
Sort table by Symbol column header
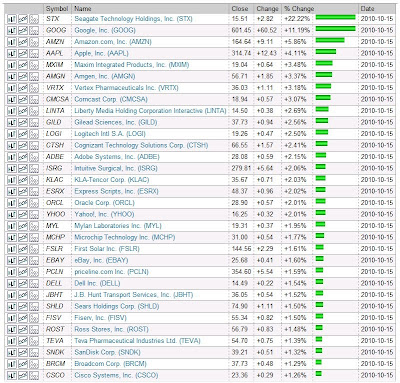point(57,9)
